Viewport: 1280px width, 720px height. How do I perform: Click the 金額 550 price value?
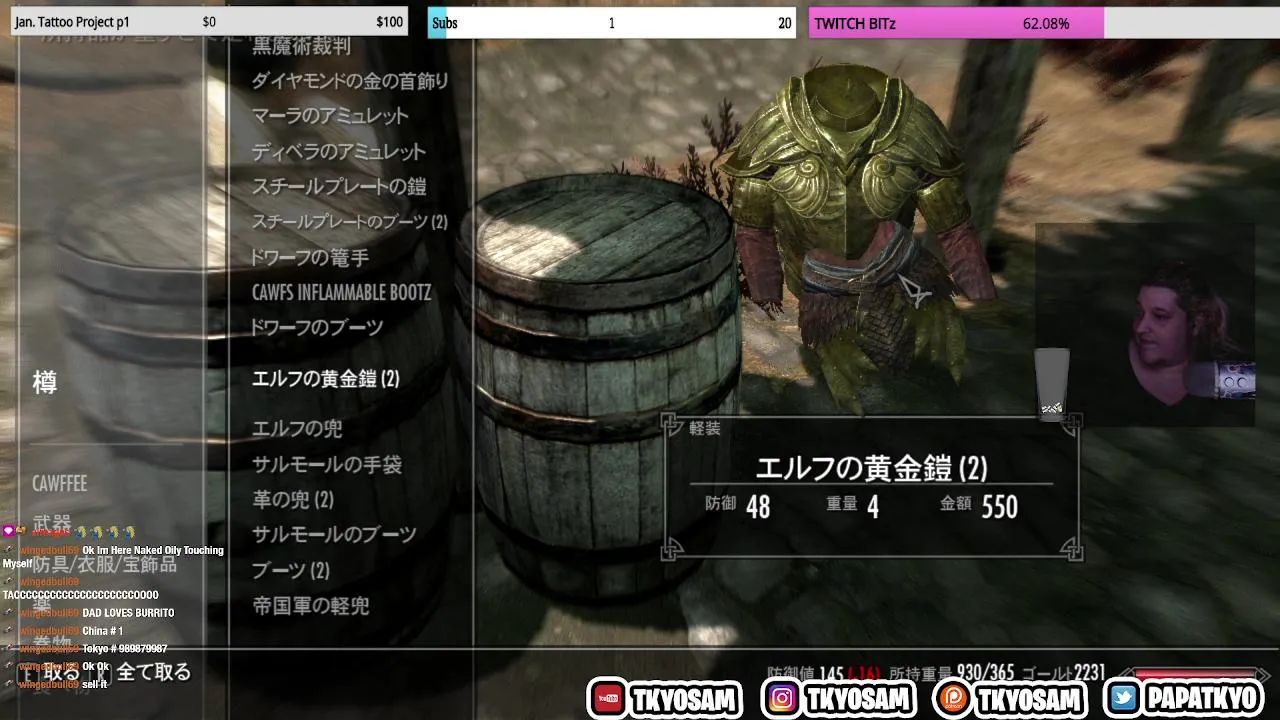pyautogui.click(x=979, y=506)
